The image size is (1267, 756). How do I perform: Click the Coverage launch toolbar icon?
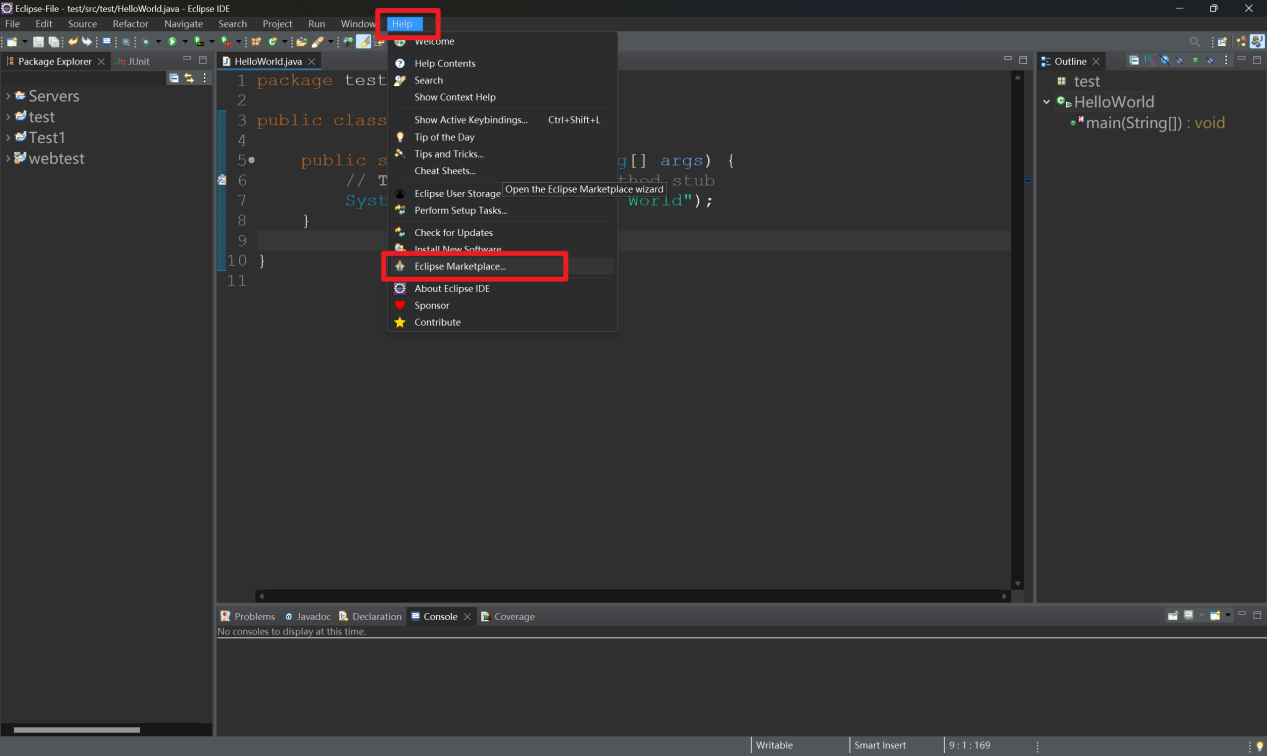(x=199, y=42)
